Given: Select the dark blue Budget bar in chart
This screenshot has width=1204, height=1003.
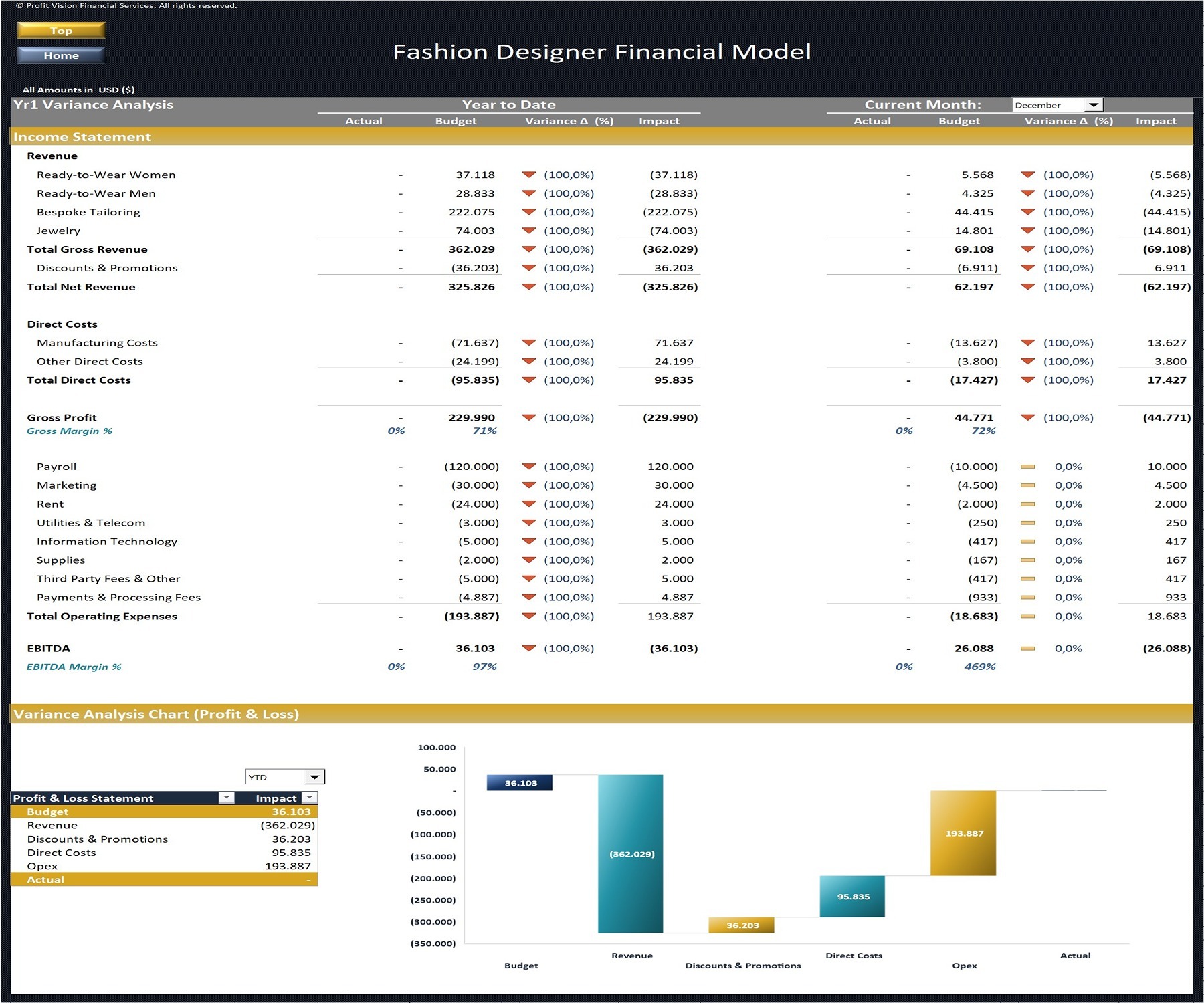Looking at the screenshot, I should point(520,783).
